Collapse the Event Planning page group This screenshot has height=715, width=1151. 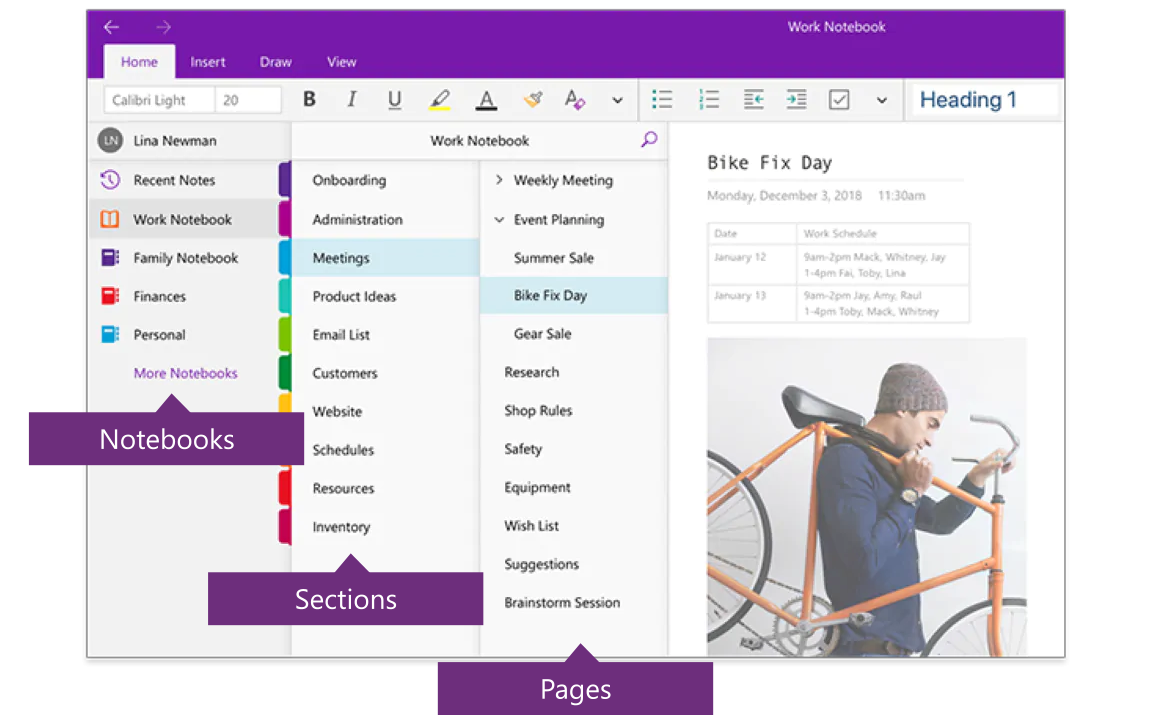click(499, 219)
